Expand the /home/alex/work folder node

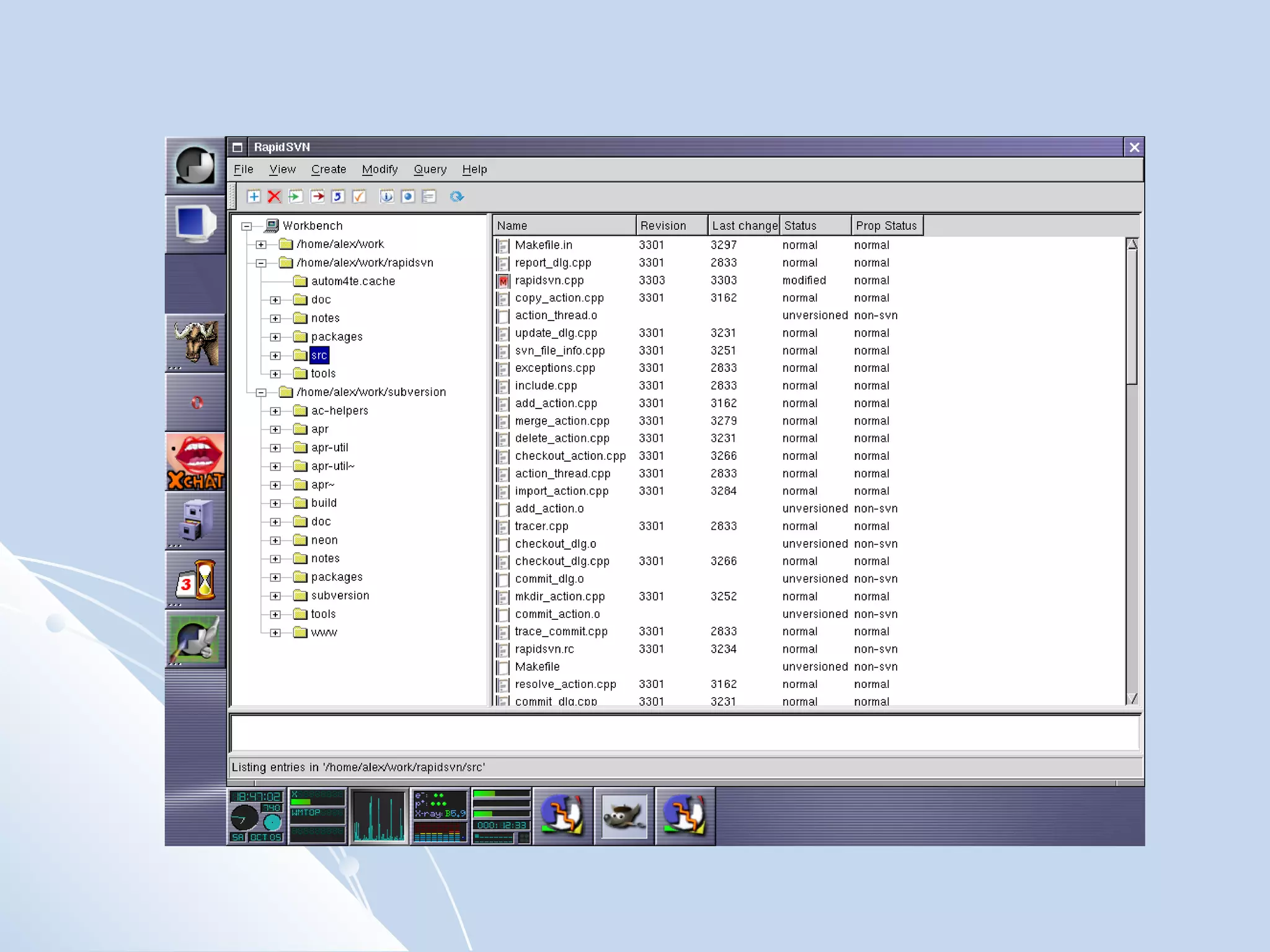261,245
